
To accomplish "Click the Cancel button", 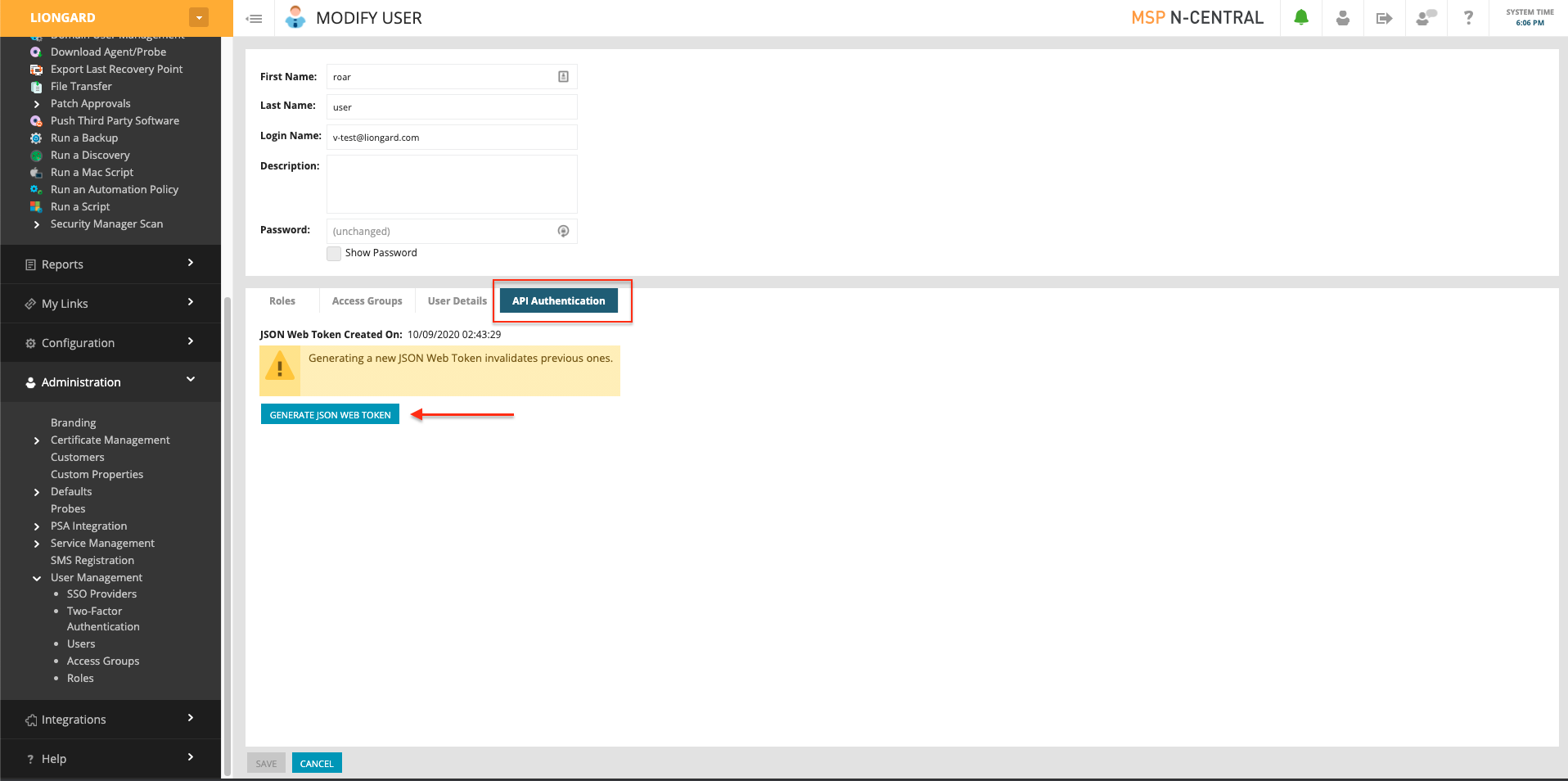I will (317, 763).
